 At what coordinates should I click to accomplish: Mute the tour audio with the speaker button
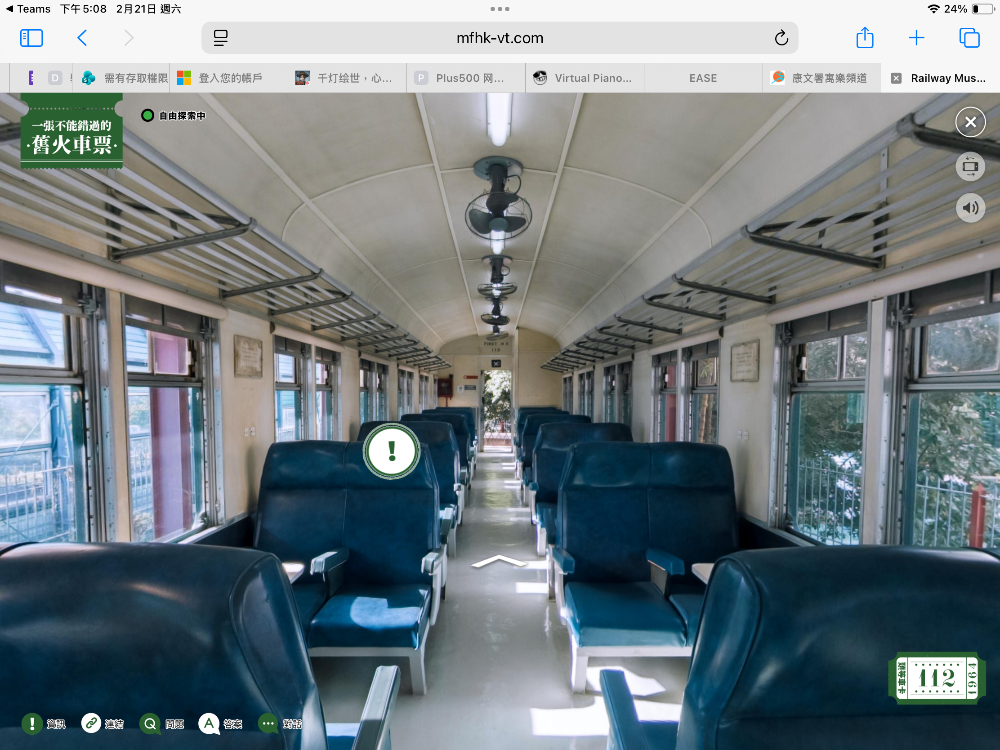coord(969,208)
